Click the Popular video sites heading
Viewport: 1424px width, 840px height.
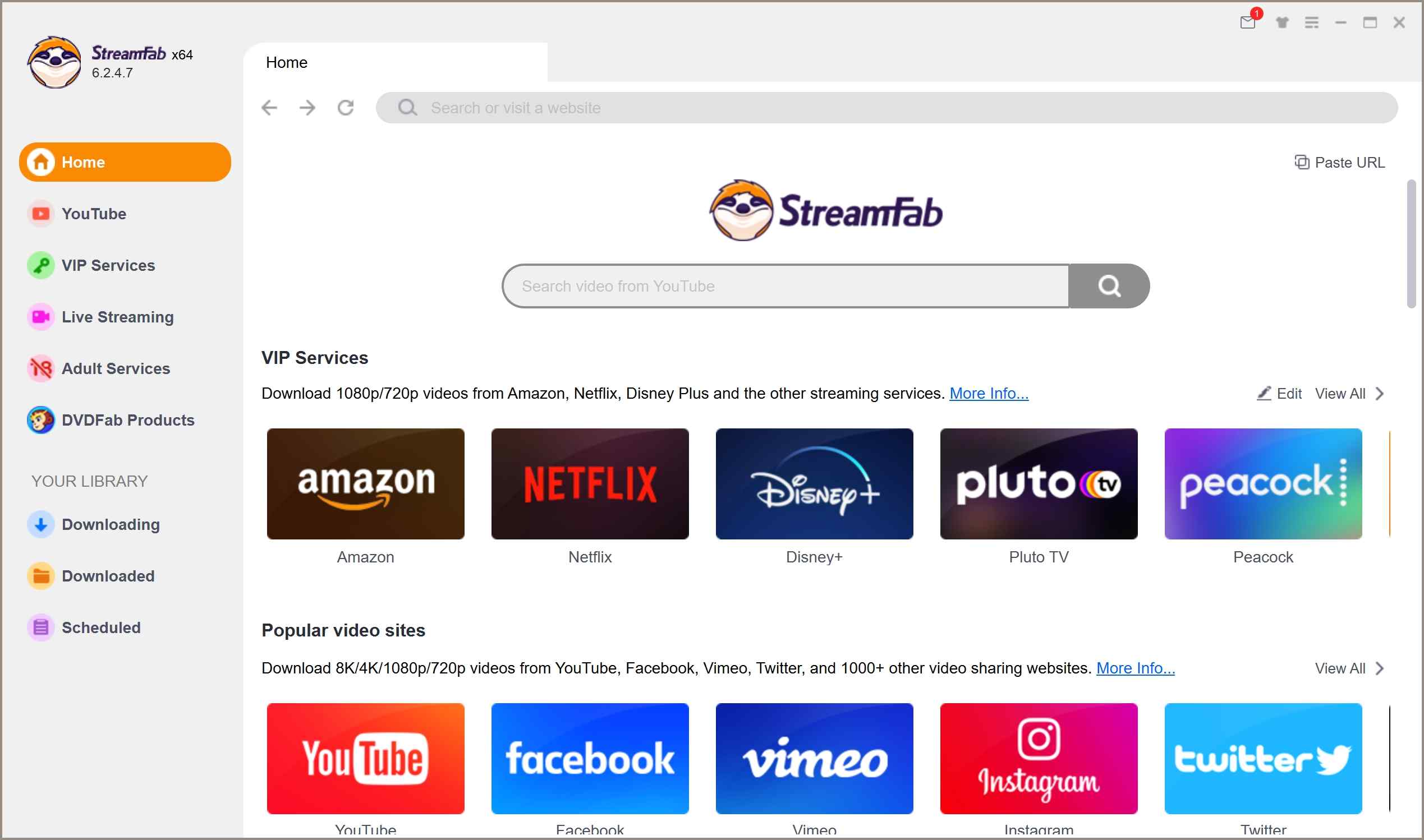343,630
